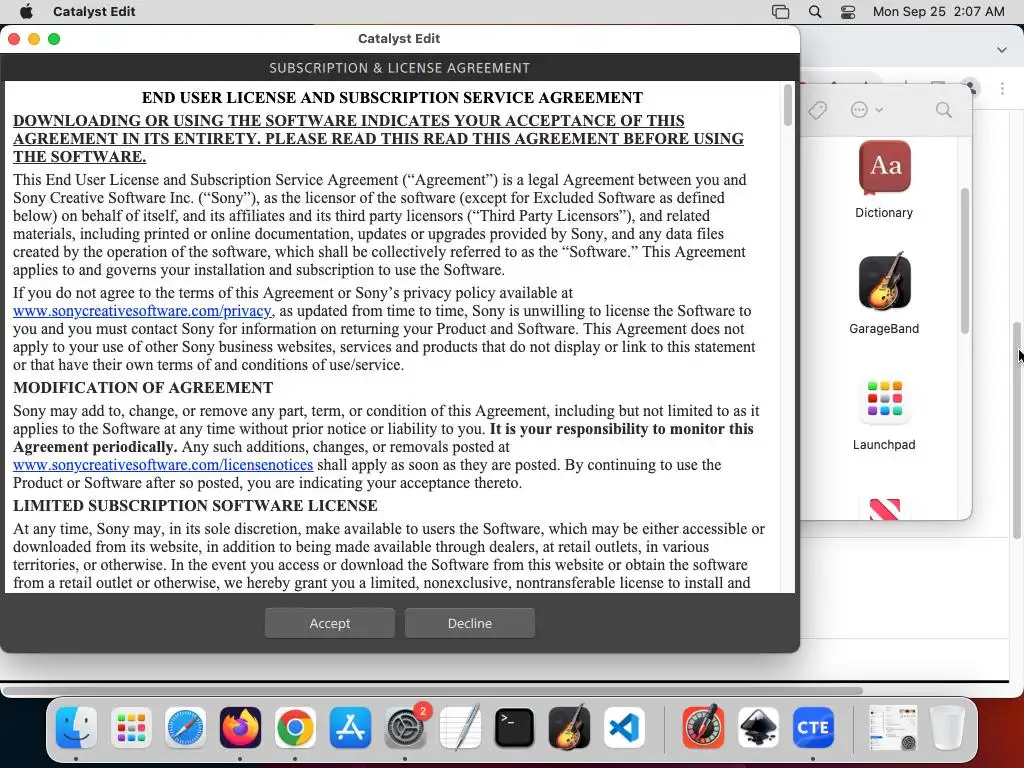This screenshot has width=1024, height=768.
Task: Click the LIMITED SUBSCRIPTION SOFTWARE LICENSE heading
Action: [195, 506]
